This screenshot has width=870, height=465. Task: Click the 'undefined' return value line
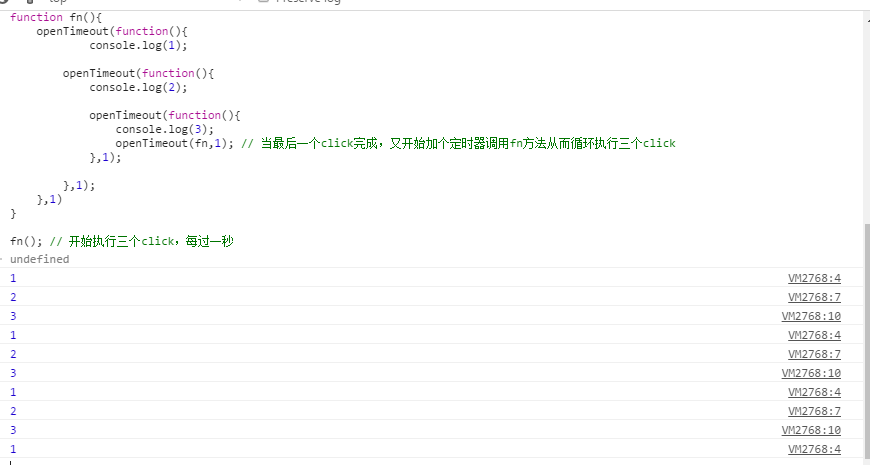coord(39,259)
